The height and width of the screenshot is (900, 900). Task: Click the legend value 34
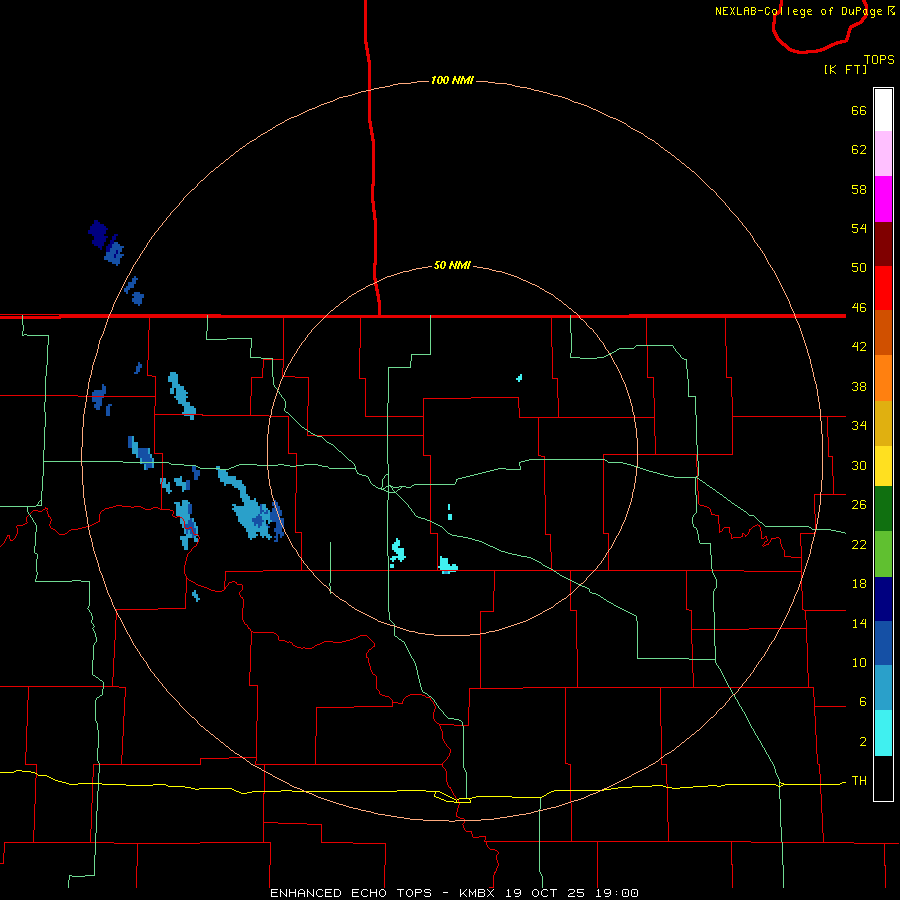(859, 425)
